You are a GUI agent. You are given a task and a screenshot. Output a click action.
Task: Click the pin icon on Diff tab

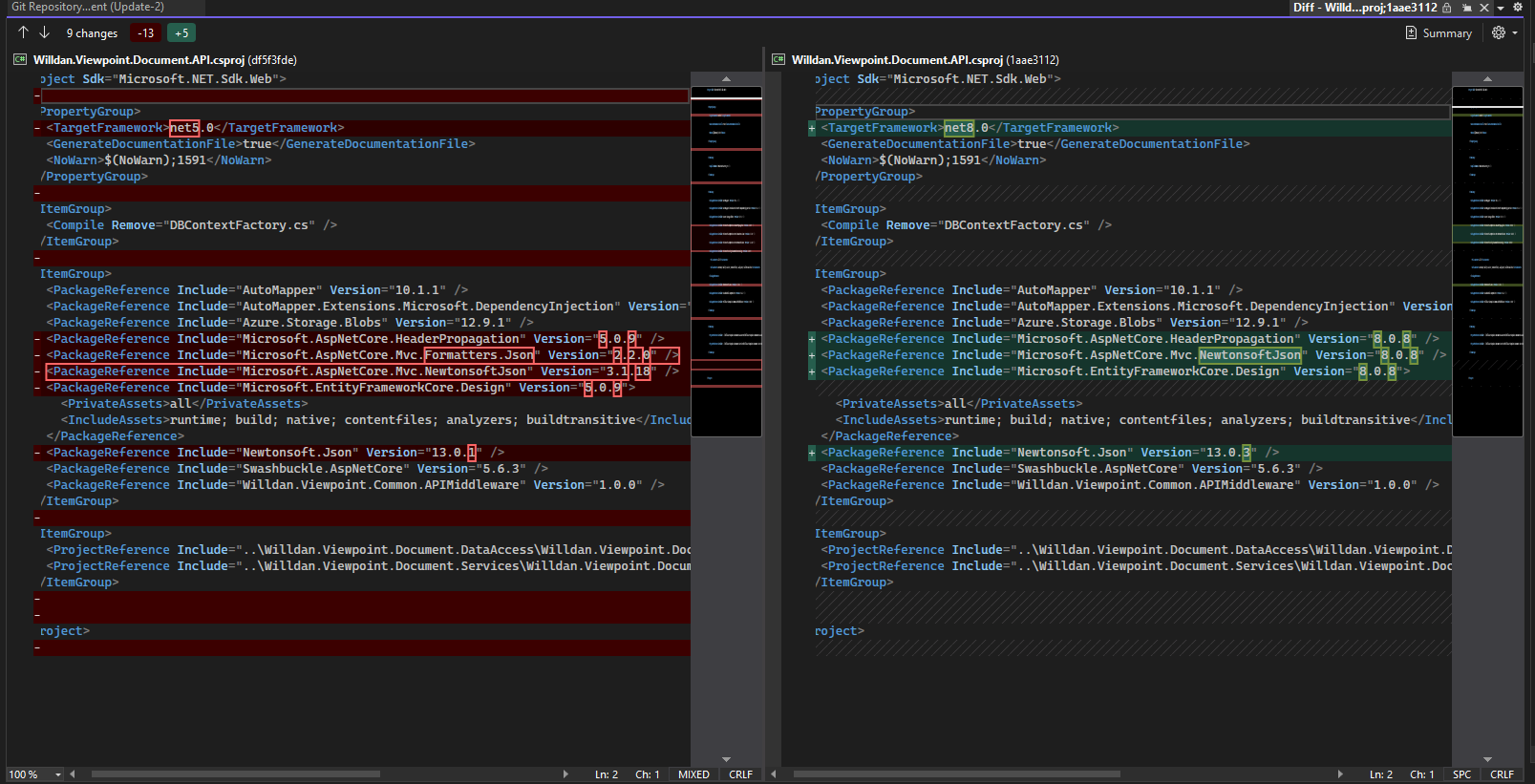[x=1466, y=8]
